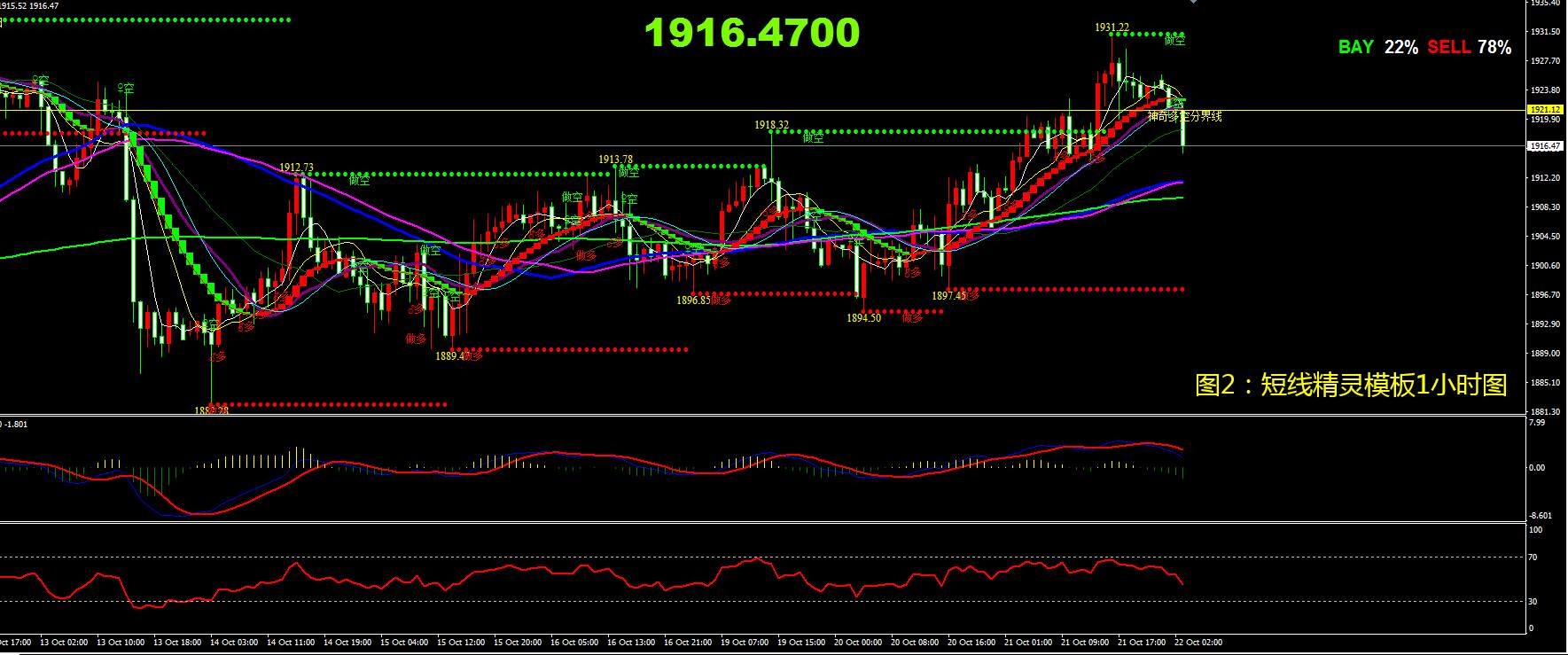Click the 15 Oct 04:00 time label
1568x655 pixels.
pos(404,643)
